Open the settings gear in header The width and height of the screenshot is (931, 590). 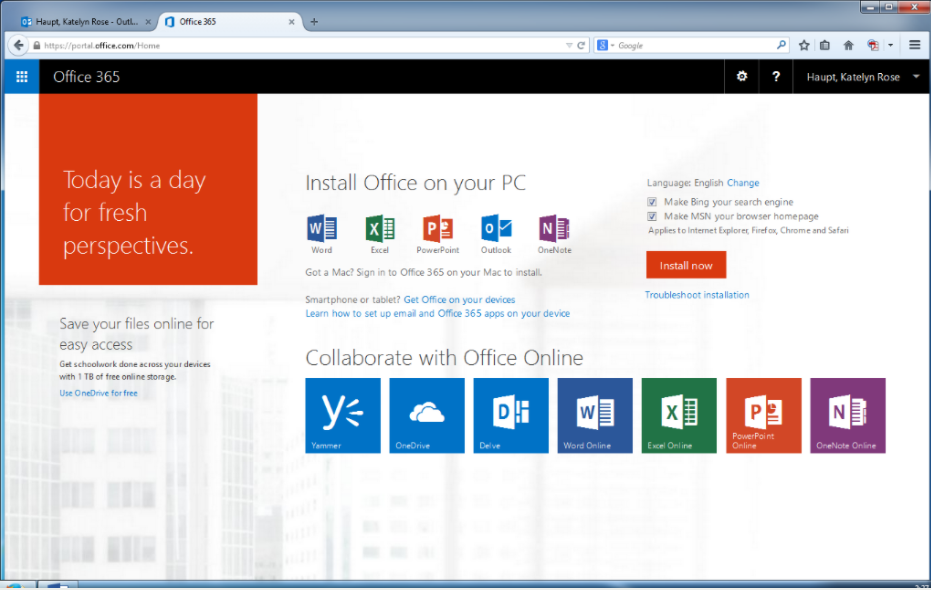pos(742,77)
